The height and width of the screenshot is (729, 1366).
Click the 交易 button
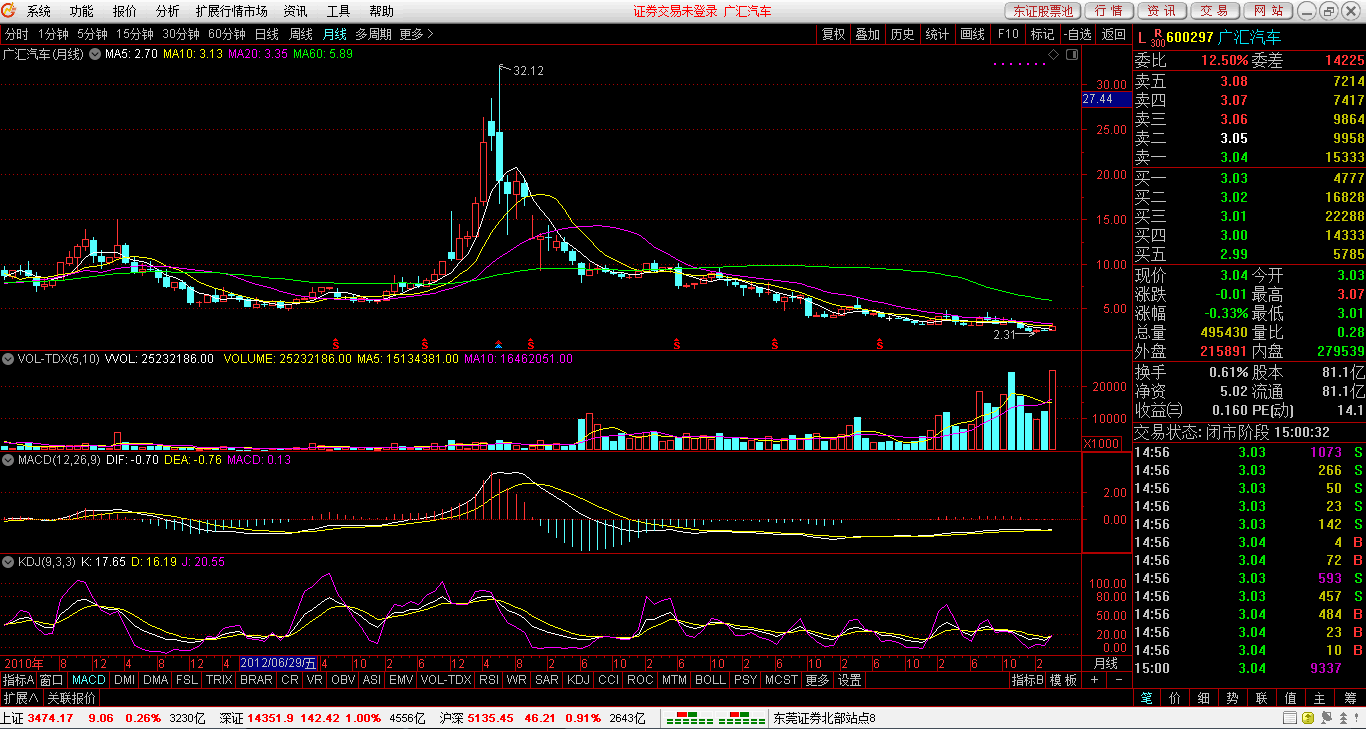[x=1214, y=11]
